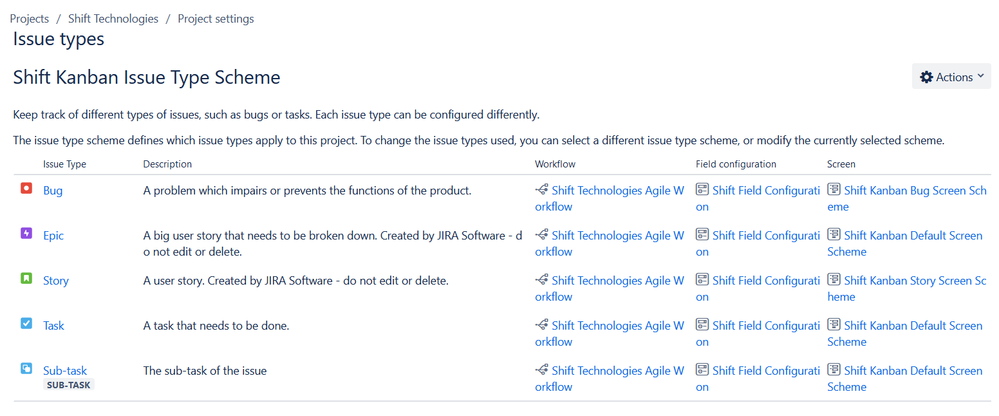Click the SUB-TASK badge label
Screen dimensions: 999x416
point(69,385)
